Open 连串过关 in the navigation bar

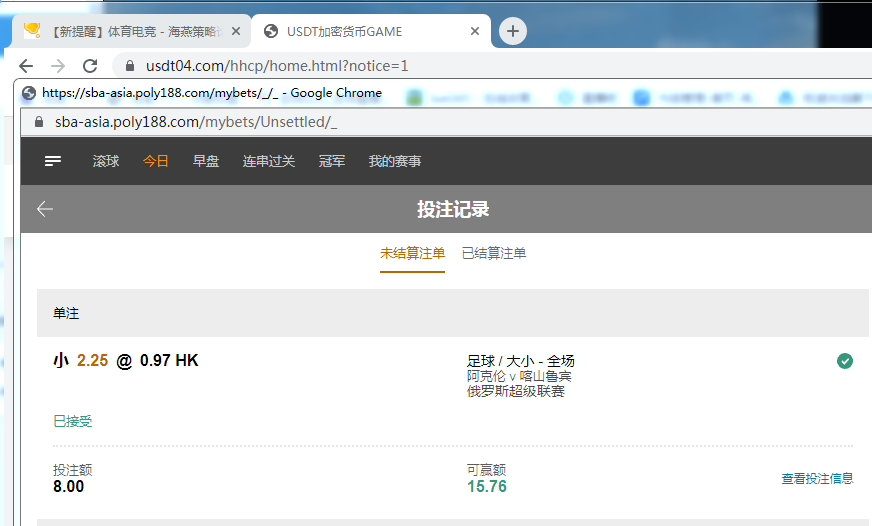(269, 161)
